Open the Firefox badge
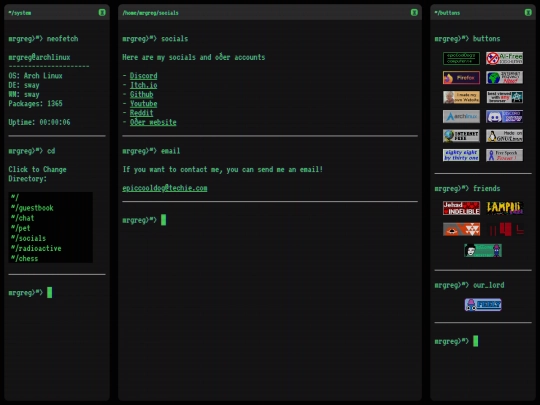Screen dimensions: 540x405 [461, 77]
